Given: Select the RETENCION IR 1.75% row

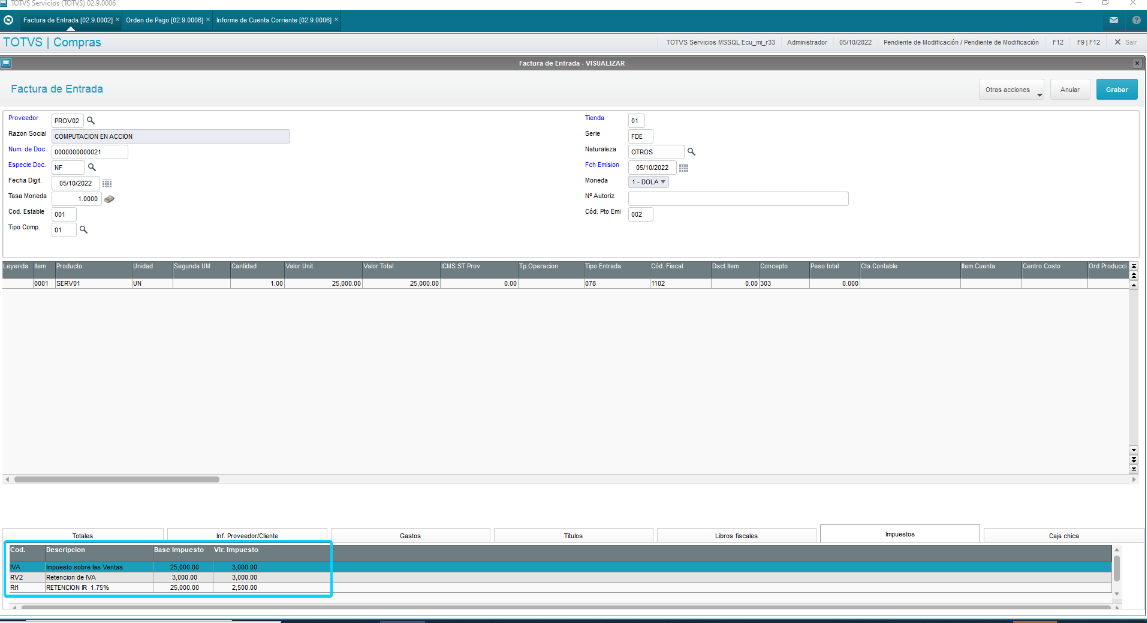Looking at the screenshot, I should (x=560, y=588).
